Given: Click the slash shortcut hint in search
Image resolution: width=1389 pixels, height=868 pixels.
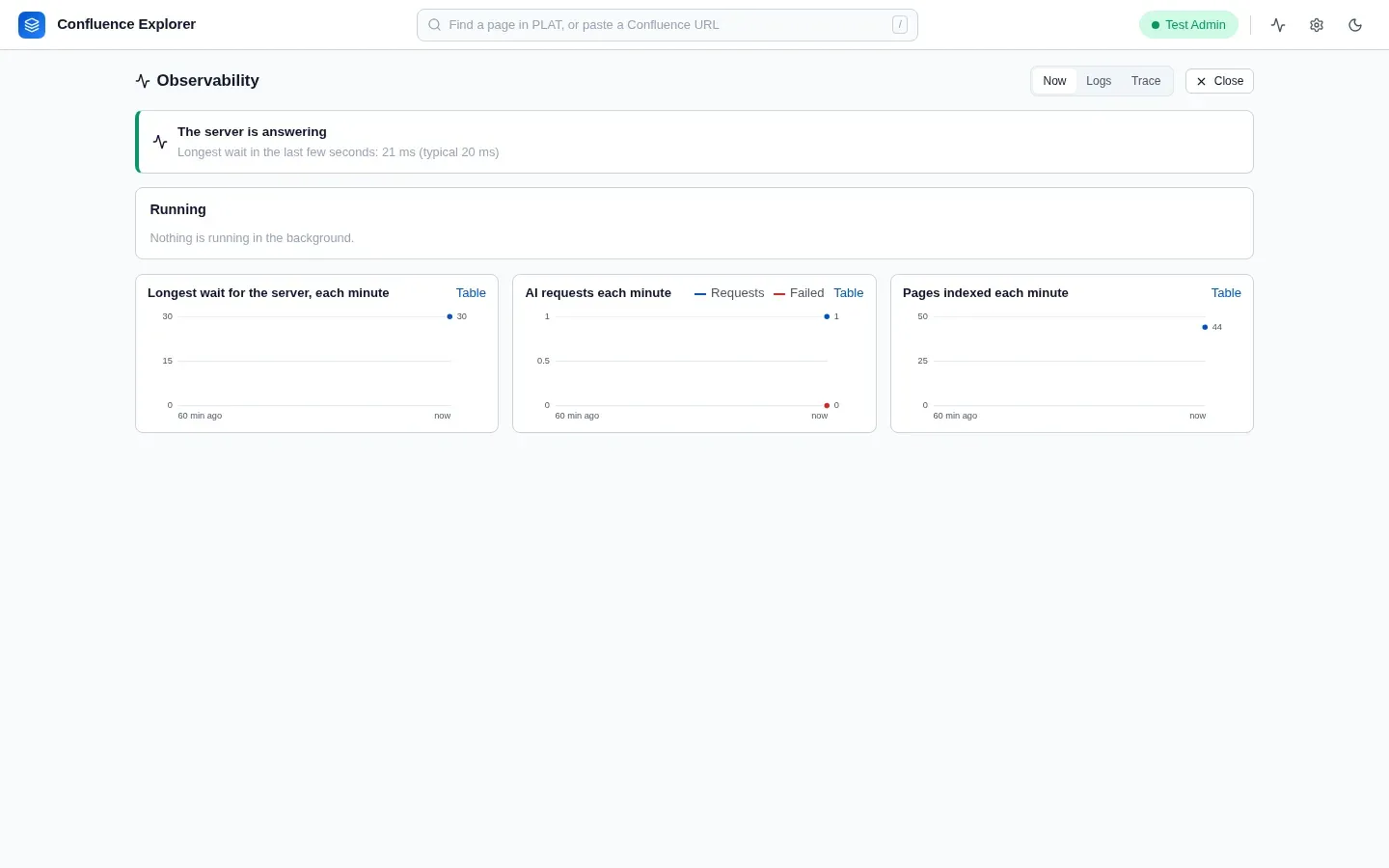Looking at the screenshot, I should coord(900,25).
